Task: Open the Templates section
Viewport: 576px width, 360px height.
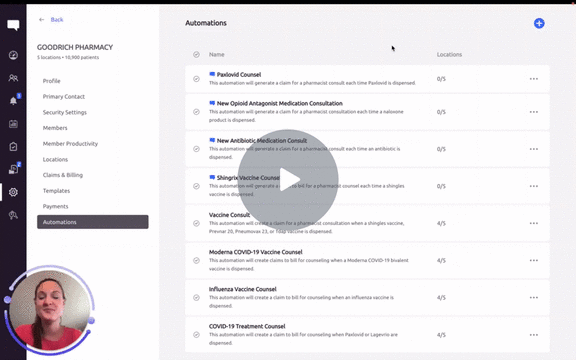Action: (56, 191)
